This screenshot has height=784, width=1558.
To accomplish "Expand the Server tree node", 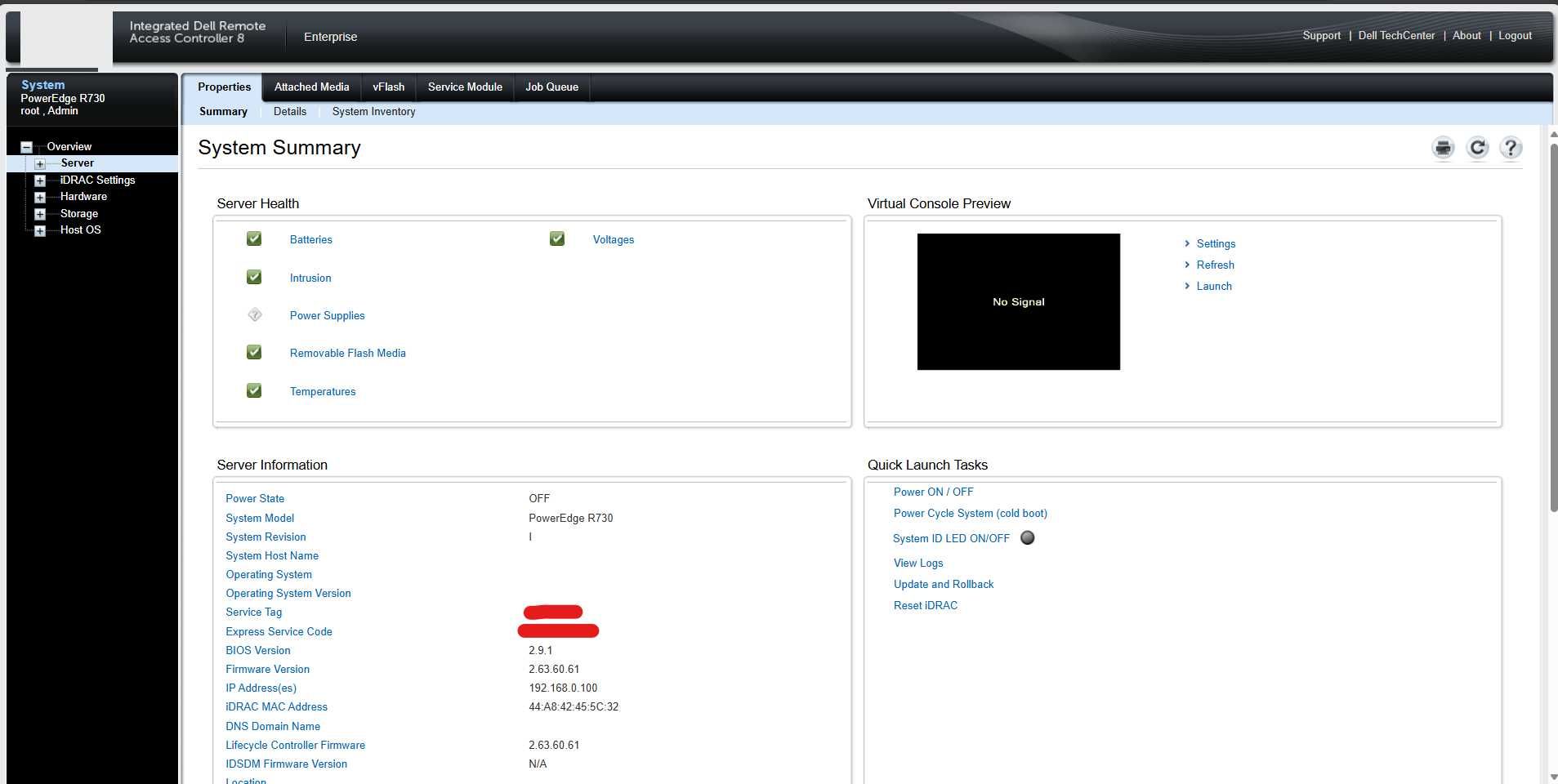I will (x=39, y=164).
